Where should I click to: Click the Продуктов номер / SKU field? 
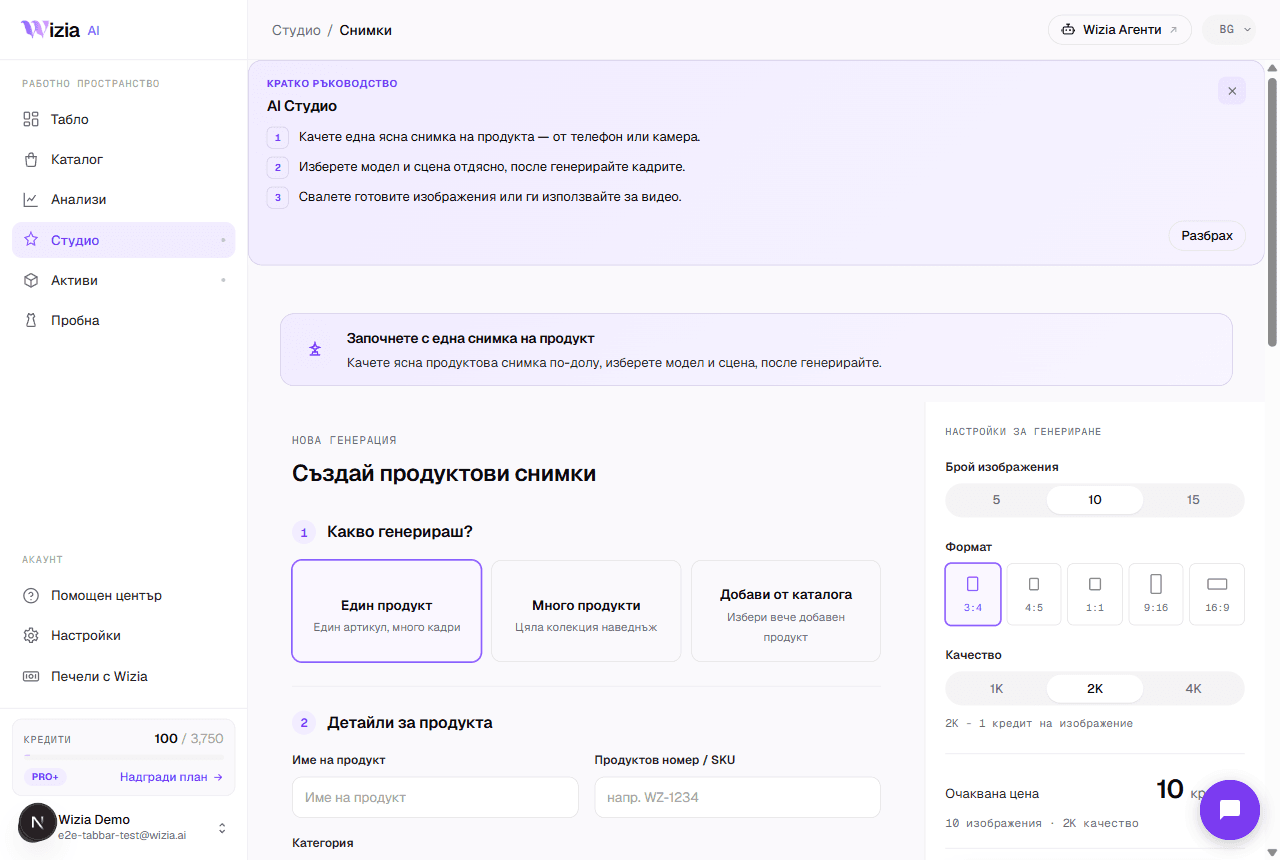(737, 797)
